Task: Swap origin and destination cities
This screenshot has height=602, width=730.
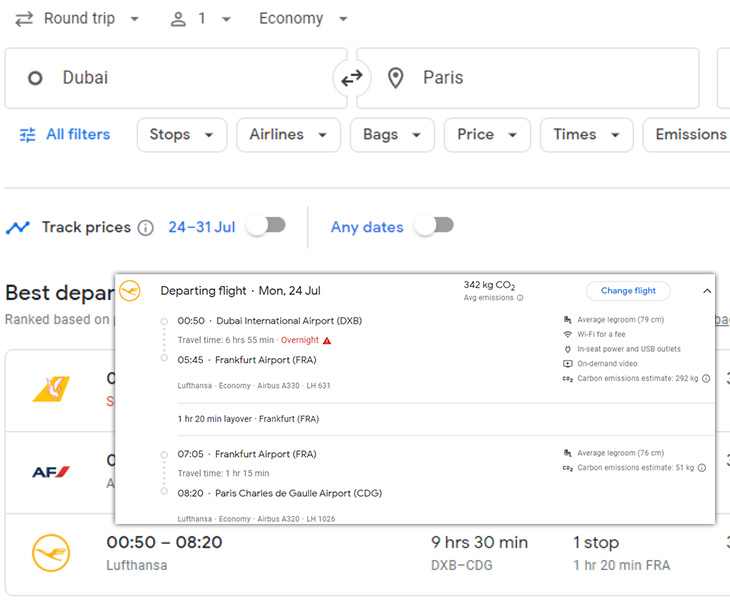Action: [x=352, y=78]
